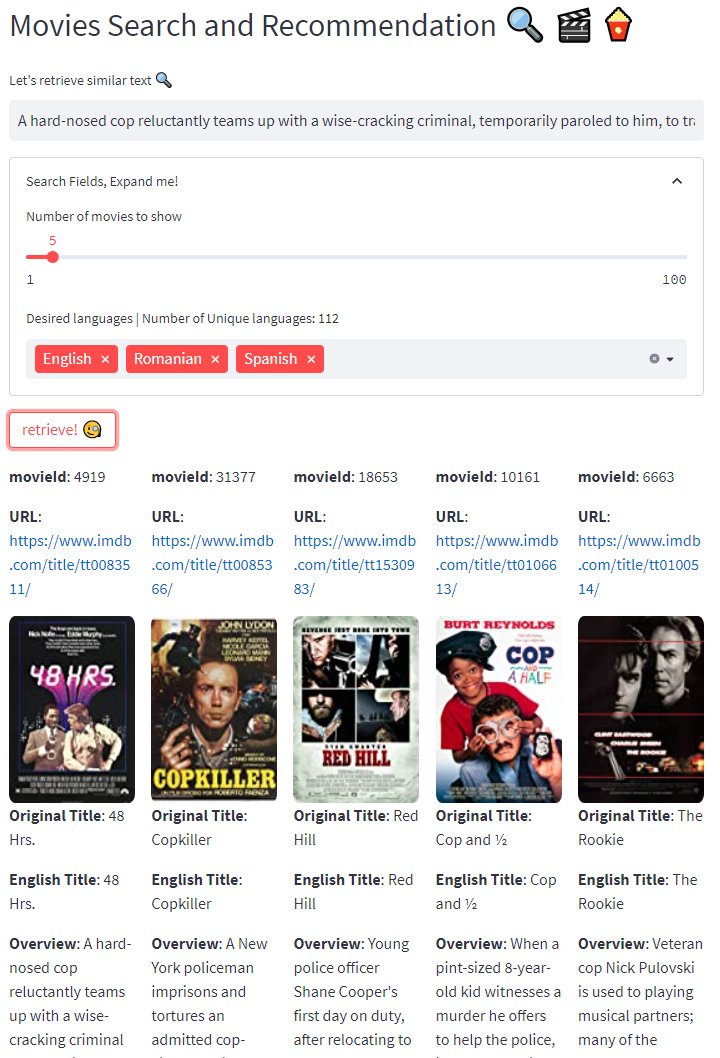Click the magnifier icon beside retrieve label
Viewport: 720px width, 1058px height.
coord(164,80)
